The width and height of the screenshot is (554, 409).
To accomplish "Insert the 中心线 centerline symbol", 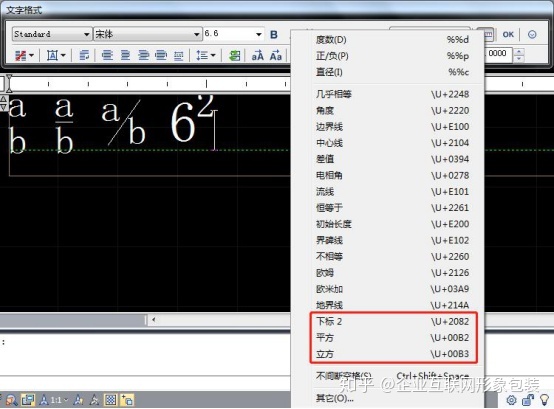I will 392,143.
